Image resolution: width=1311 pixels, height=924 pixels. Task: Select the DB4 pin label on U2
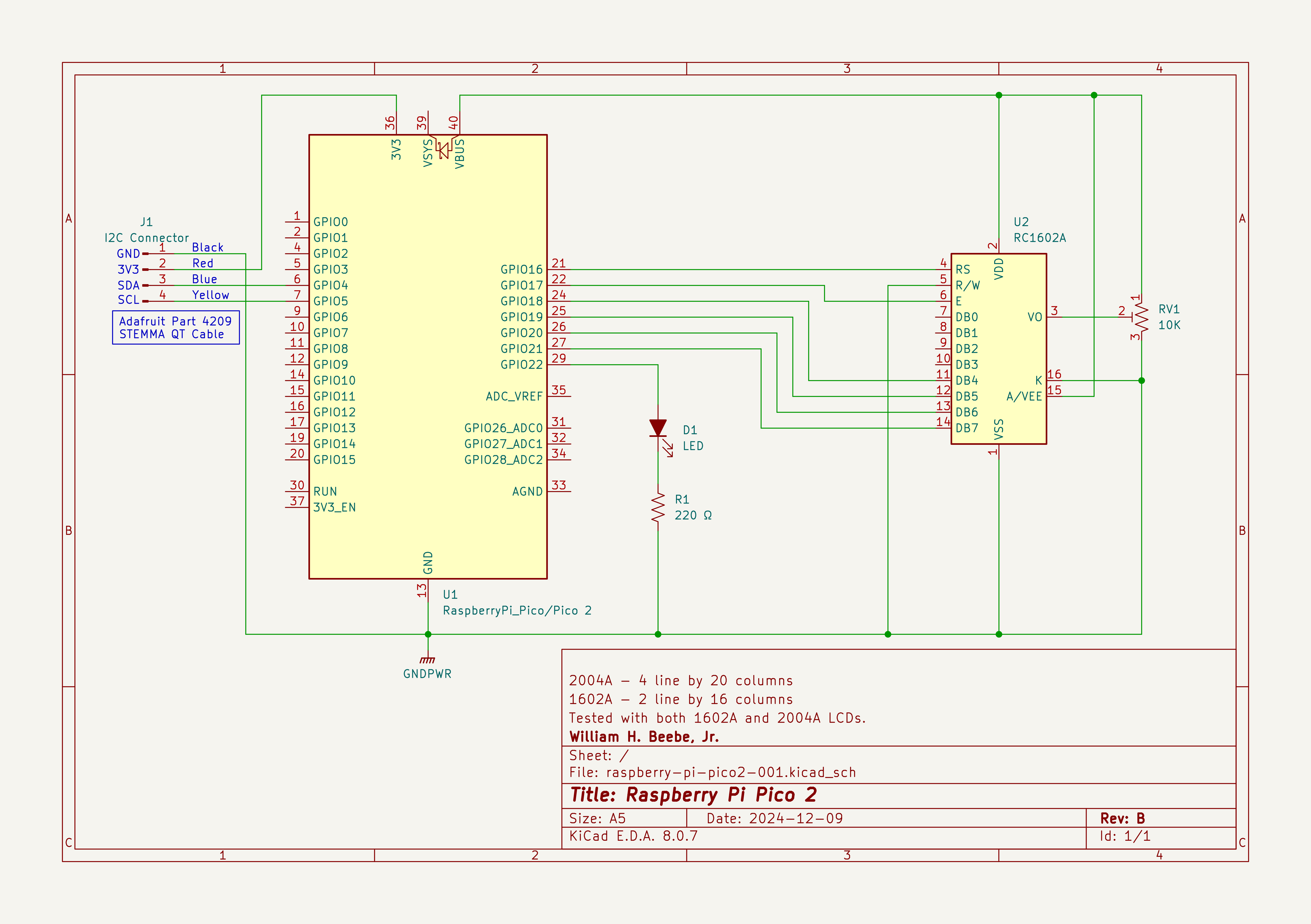967,380
